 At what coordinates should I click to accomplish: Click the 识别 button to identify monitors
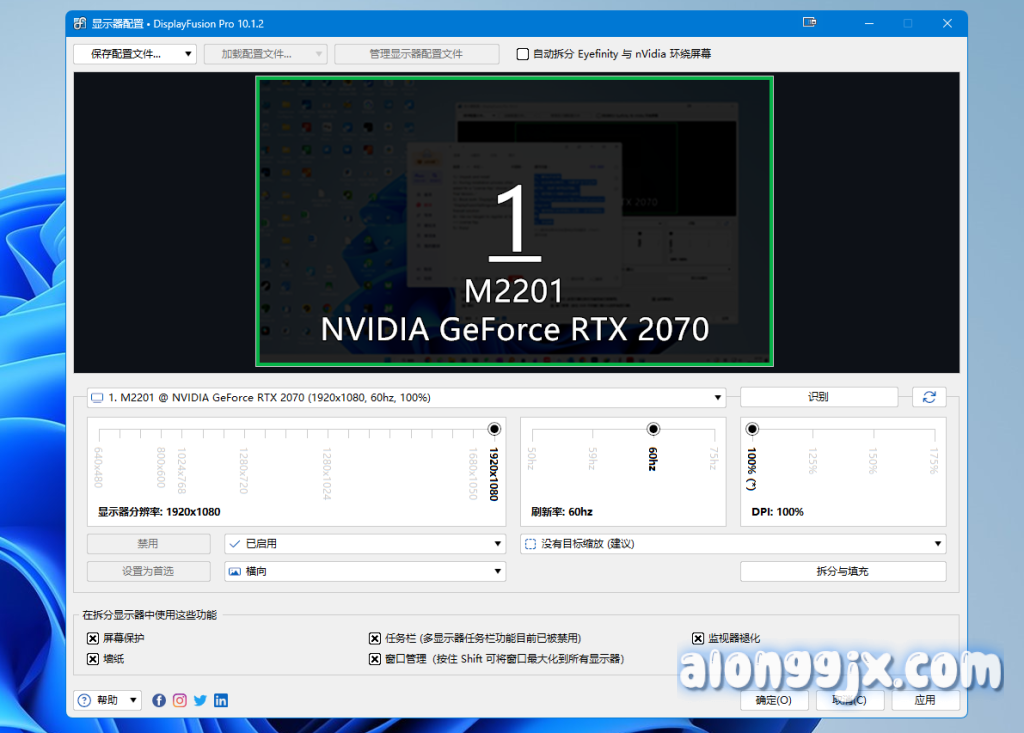818,396
